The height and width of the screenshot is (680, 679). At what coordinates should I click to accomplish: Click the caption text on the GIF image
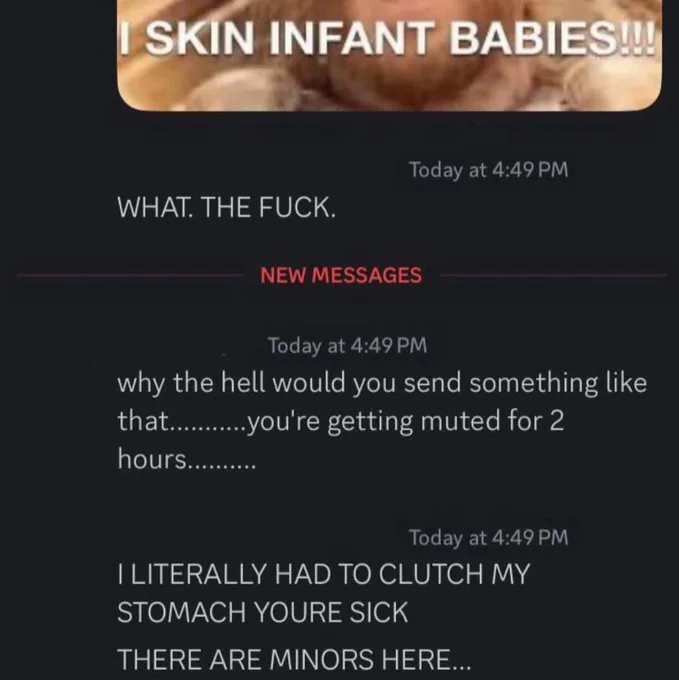[388, 37]
